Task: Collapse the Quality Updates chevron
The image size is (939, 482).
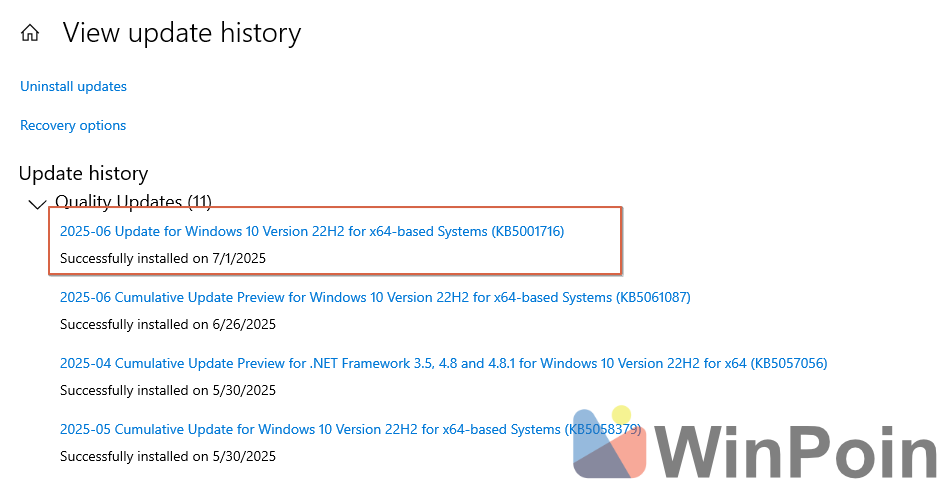Action: pos(37,205)
